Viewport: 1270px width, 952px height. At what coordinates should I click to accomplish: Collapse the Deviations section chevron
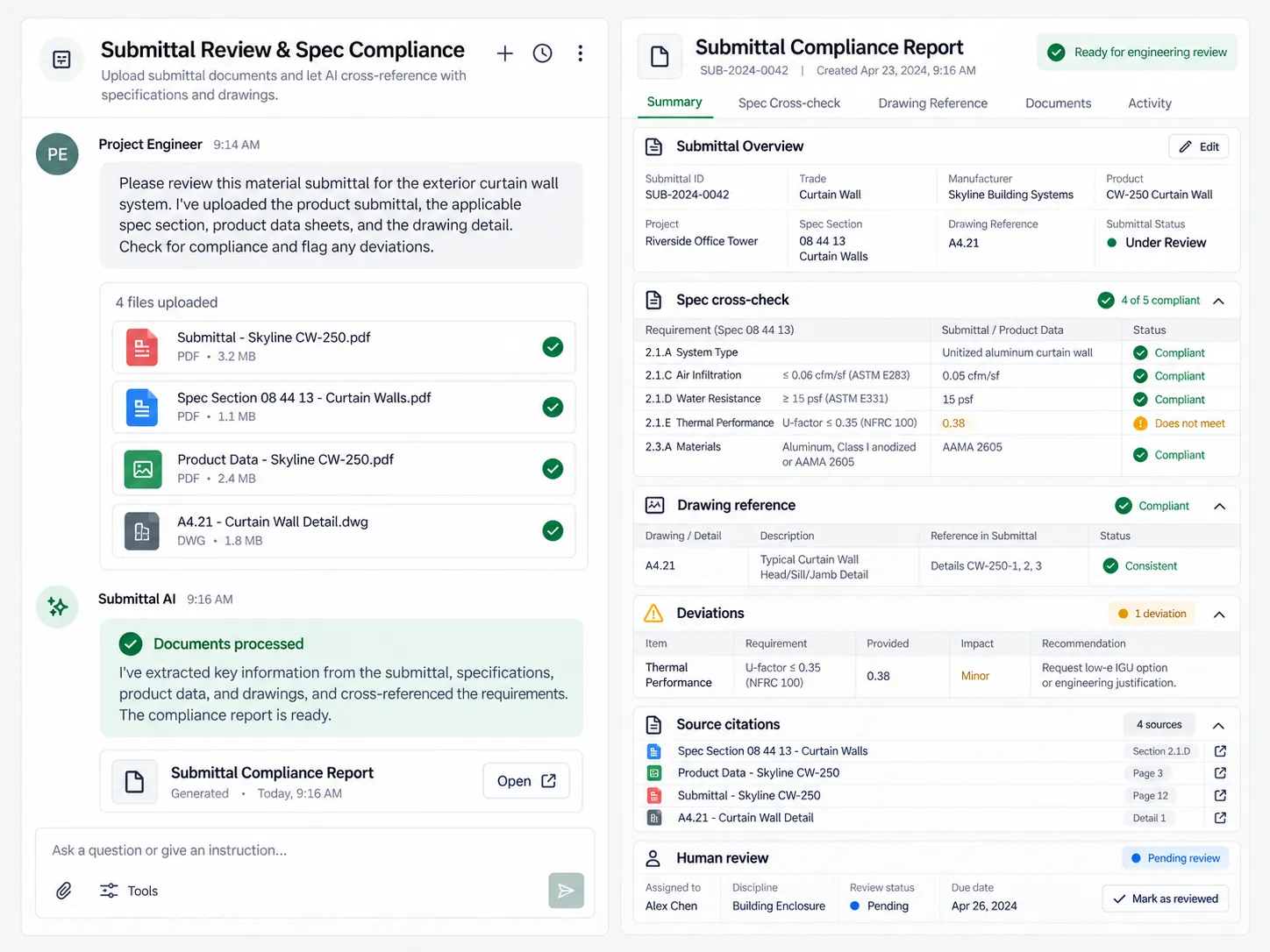pyautogui.click(x=1219, y=615)
